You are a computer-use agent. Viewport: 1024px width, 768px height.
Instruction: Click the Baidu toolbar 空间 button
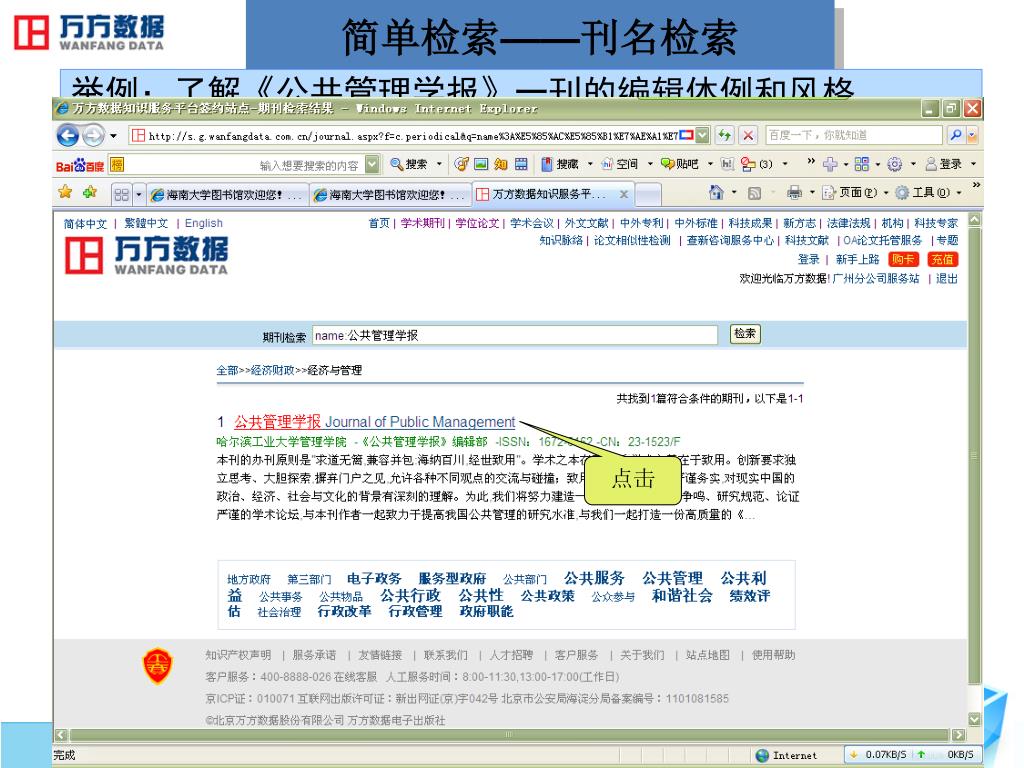click(620, 165)
